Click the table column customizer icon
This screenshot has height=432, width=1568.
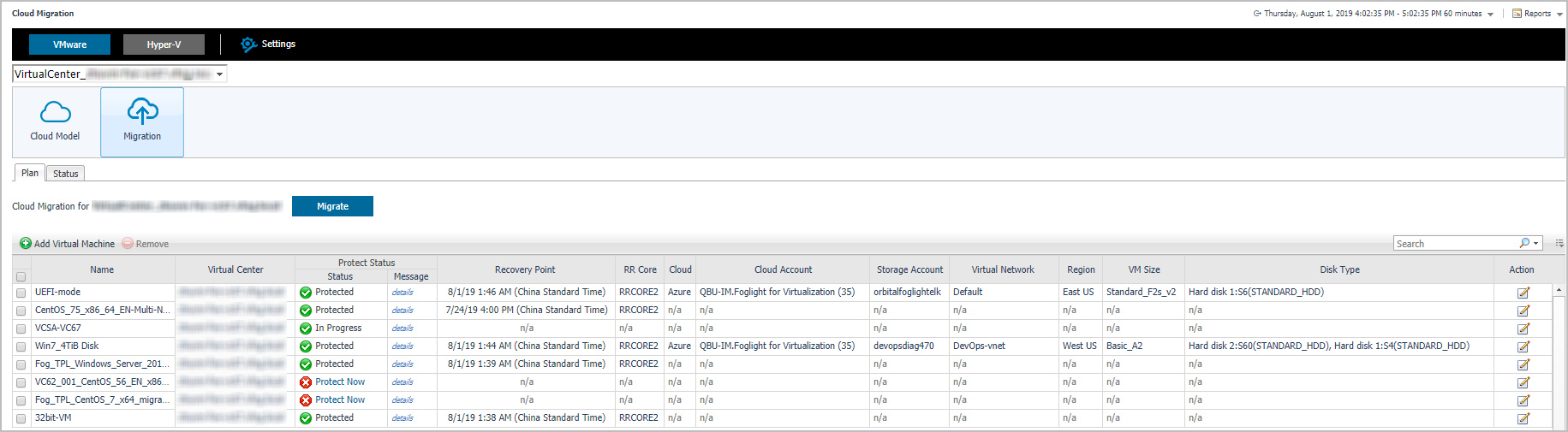tap(1559, 244)
